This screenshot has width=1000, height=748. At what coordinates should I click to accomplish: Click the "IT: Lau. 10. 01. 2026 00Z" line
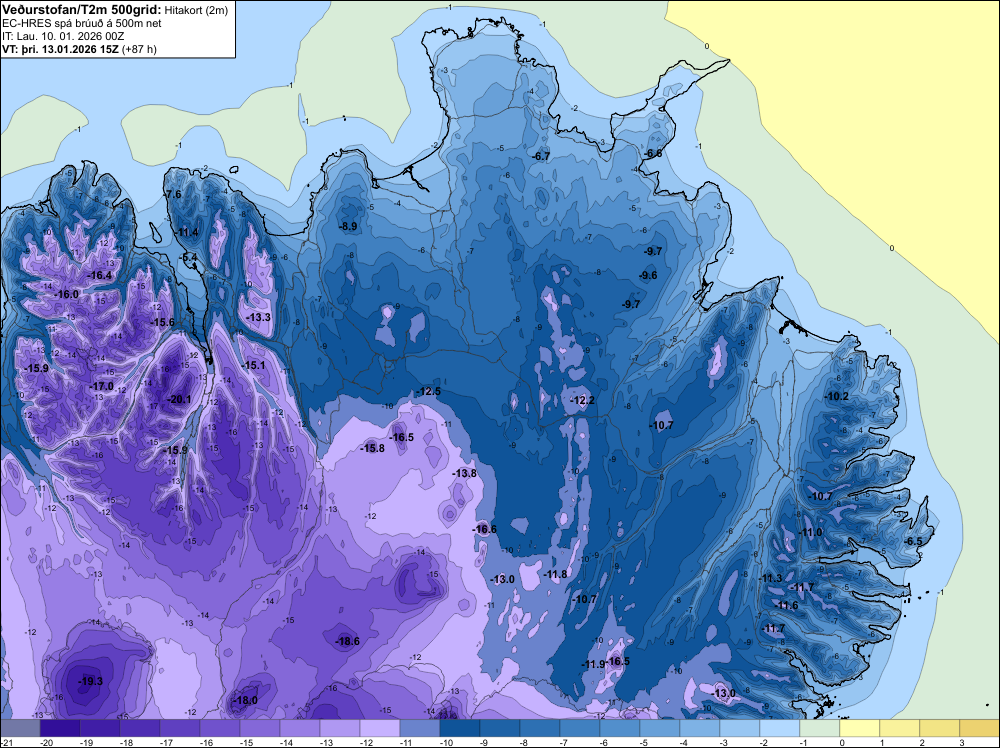[63, 36]
